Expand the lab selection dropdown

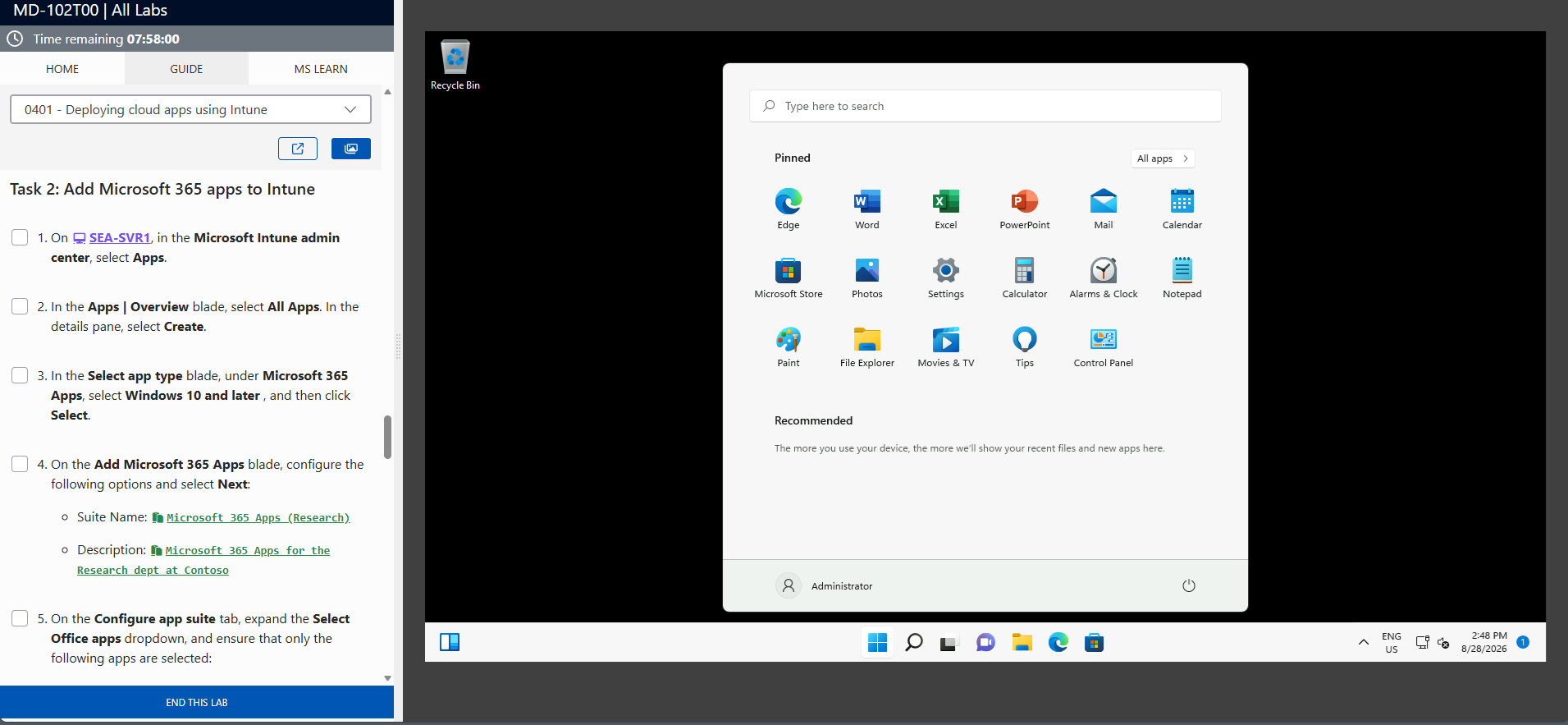[190, 109]
